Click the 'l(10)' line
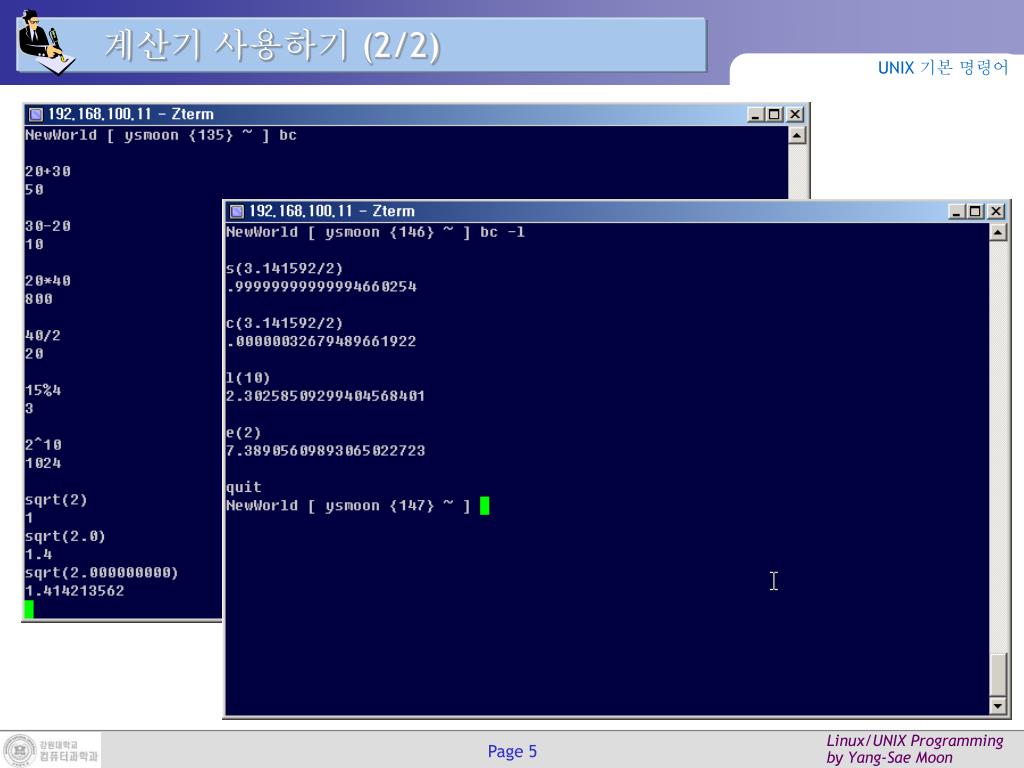Screen dimensions: 1024x768 tap(248, 377)
